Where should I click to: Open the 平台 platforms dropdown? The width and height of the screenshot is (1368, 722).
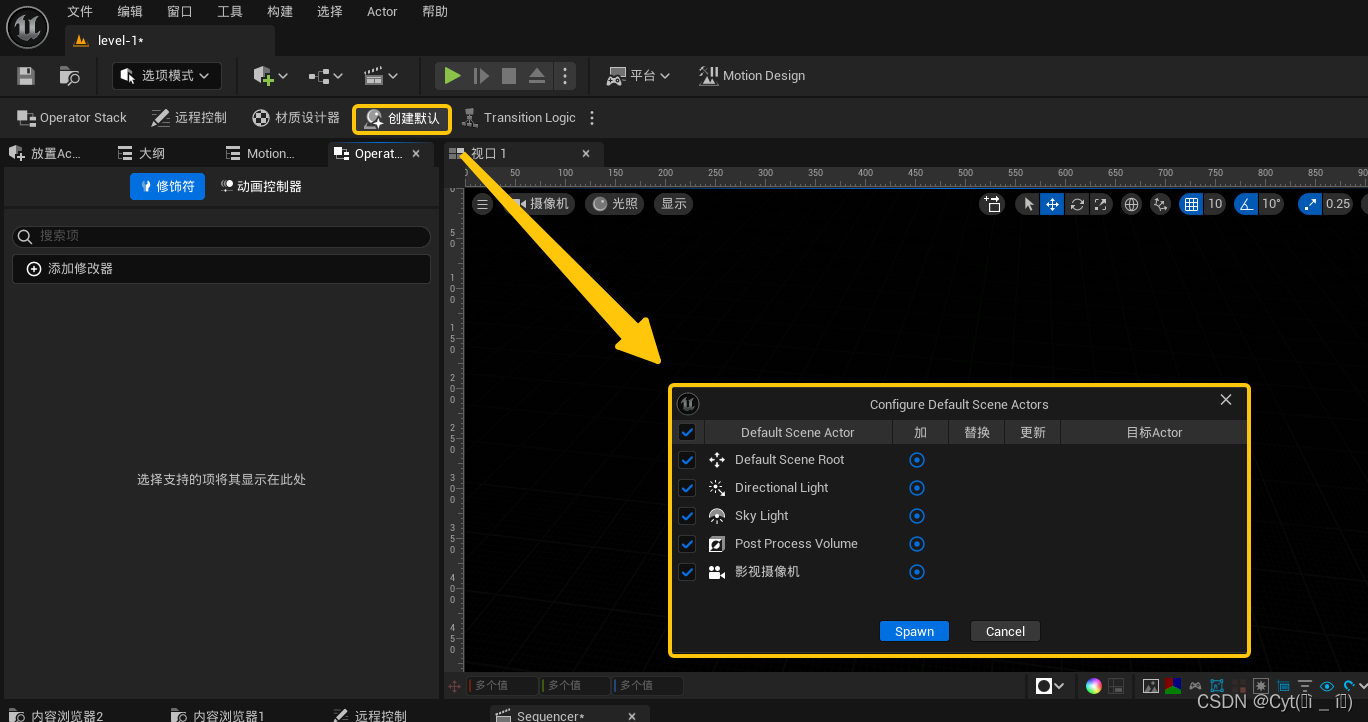point(638,76)
